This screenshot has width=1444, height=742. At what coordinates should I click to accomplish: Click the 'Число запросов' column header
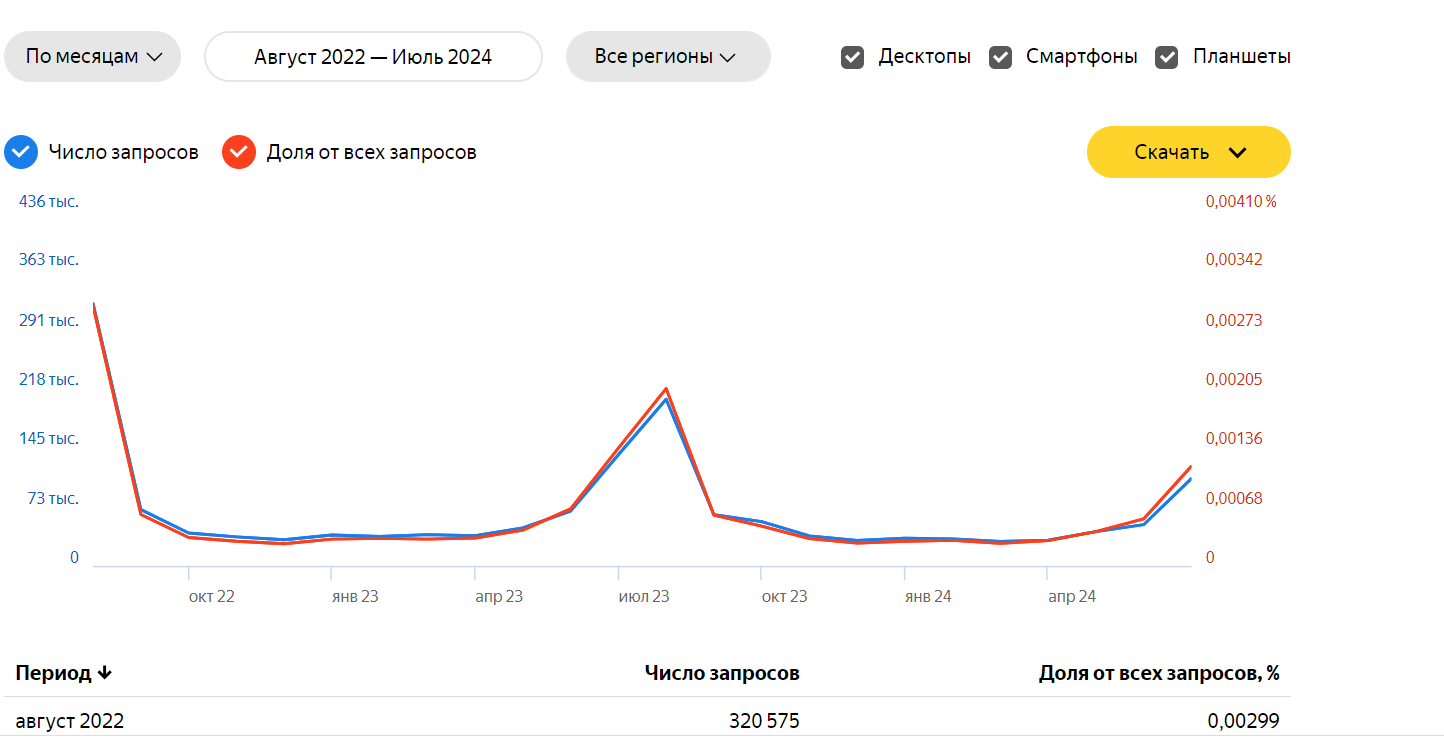[x=723, y=673]
